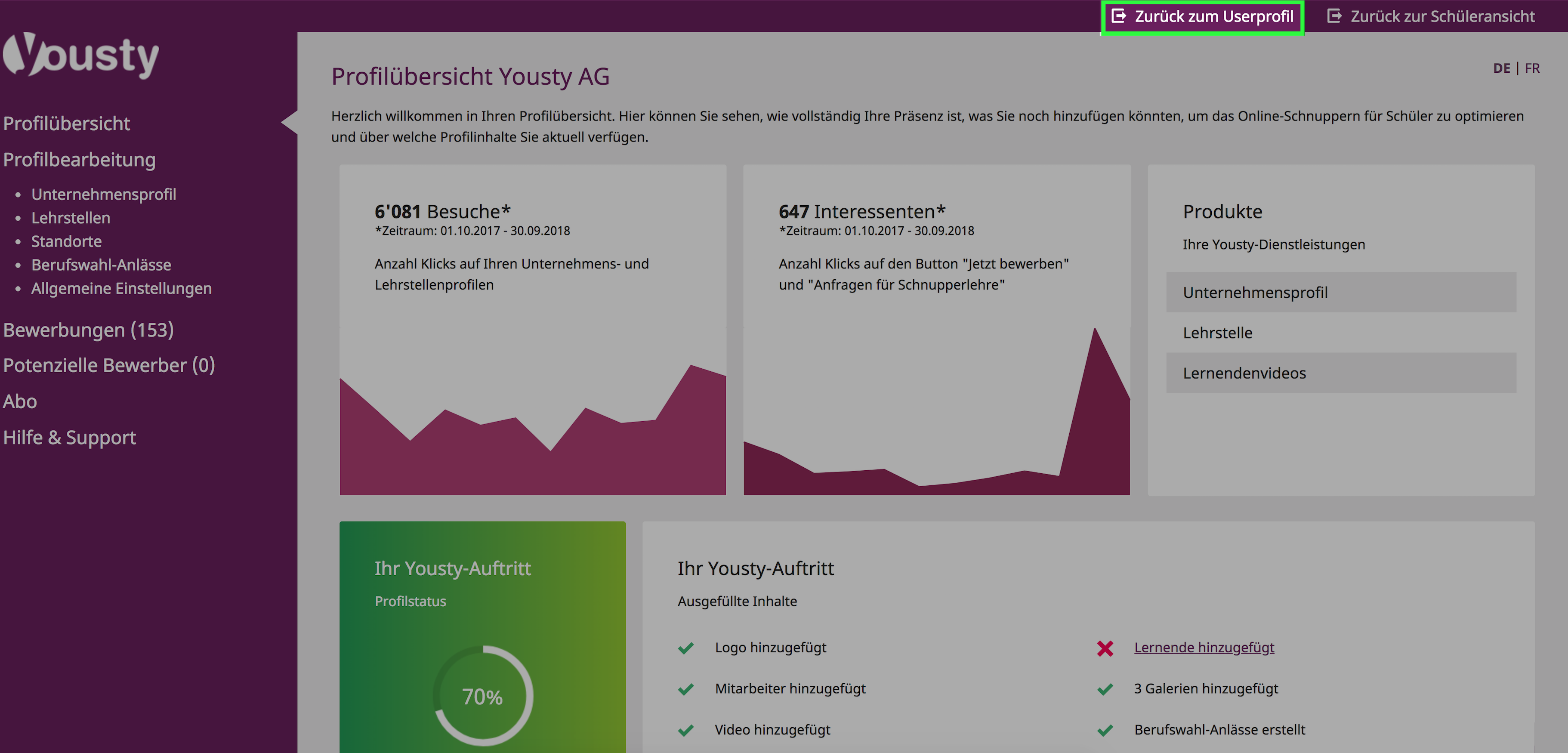Click Berufswahl-Anlässe erstellt text
Screen dimensions: 1568x753
1219,729
